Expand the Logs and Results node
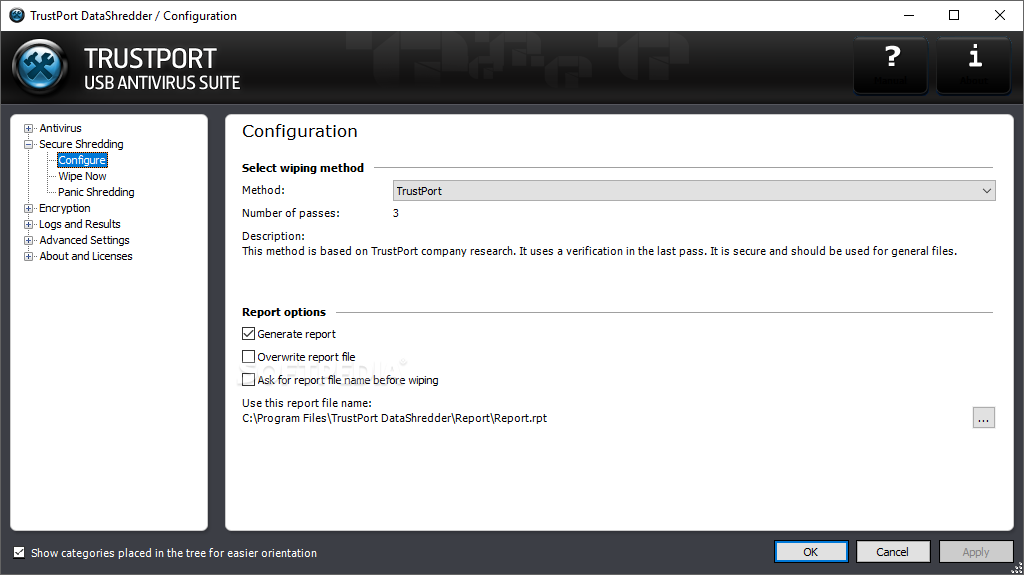The height and width of the screenshot is (575, 1024). click(28, 225)
